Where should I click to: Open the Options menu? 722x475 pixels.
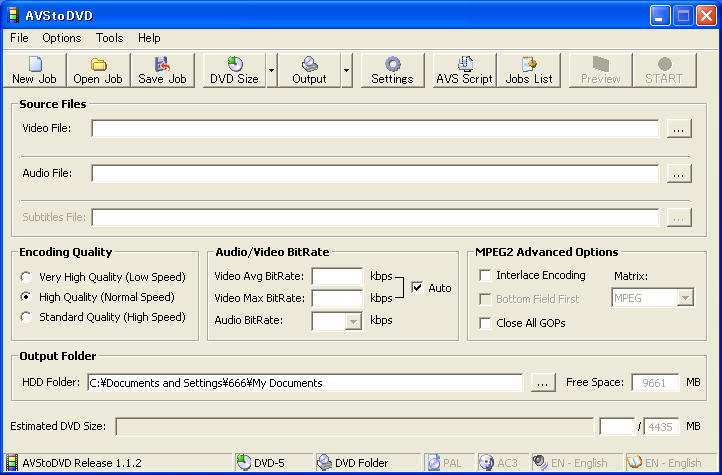coord(62,38)
